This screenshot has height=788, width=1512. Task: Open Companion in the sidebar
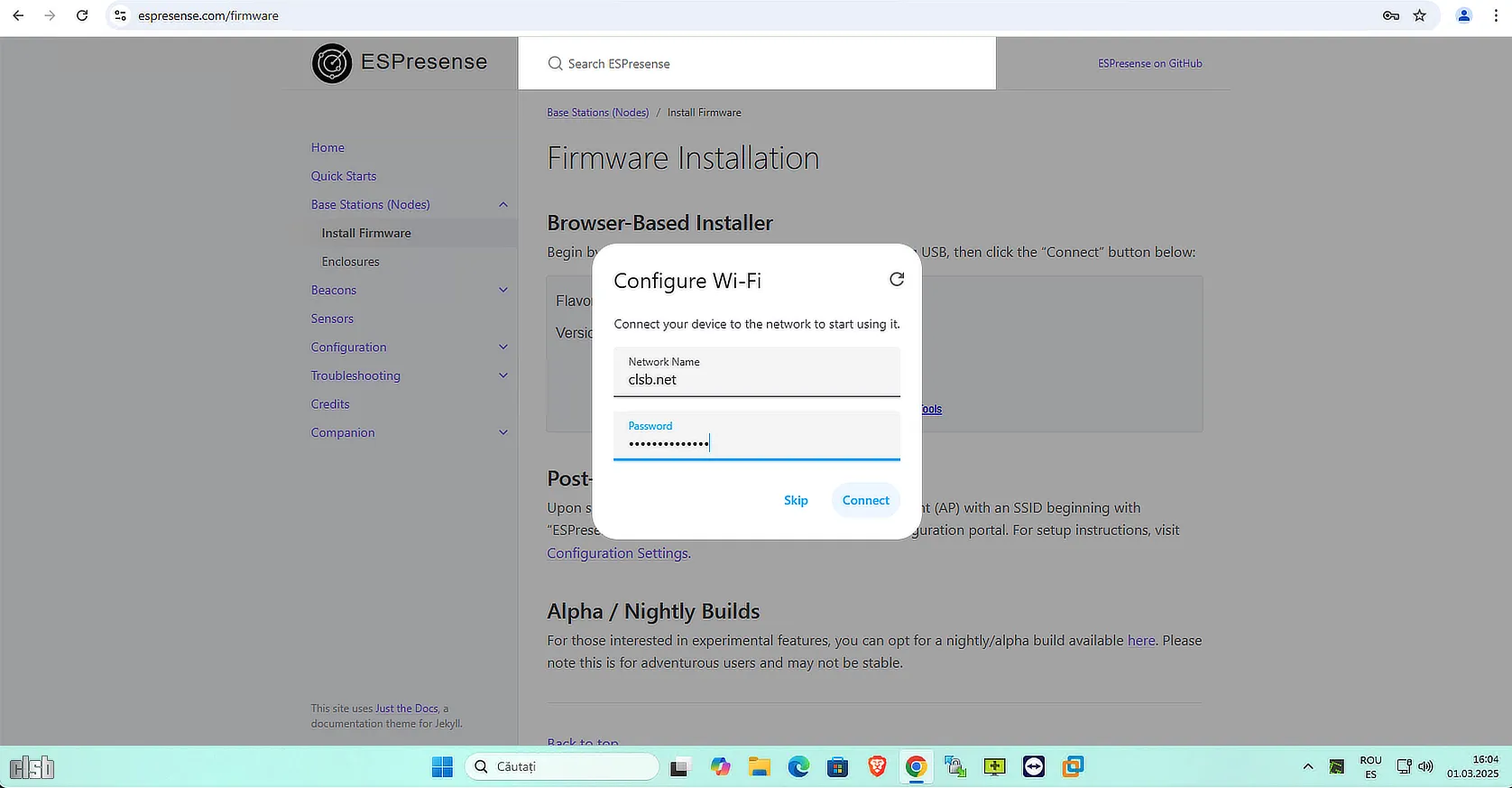pyautogui.click(x=343, y=432)
